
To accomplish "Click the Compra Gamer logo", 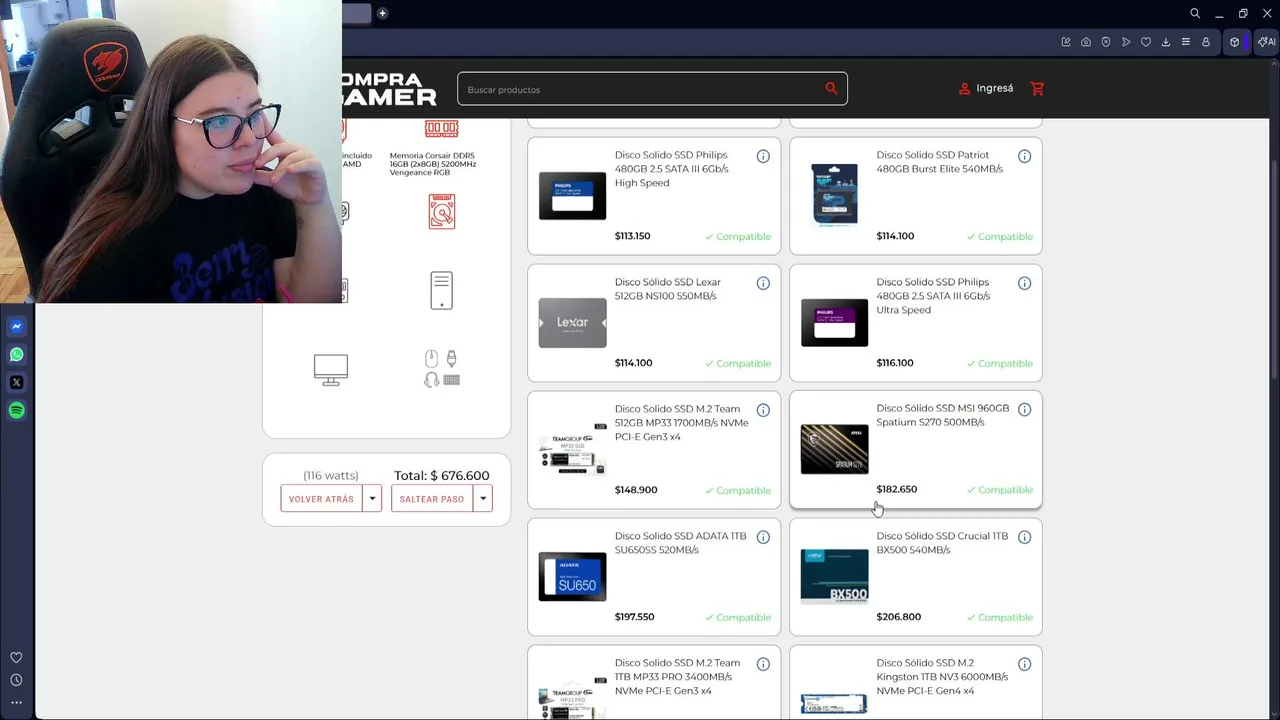I will pos(389,88).
